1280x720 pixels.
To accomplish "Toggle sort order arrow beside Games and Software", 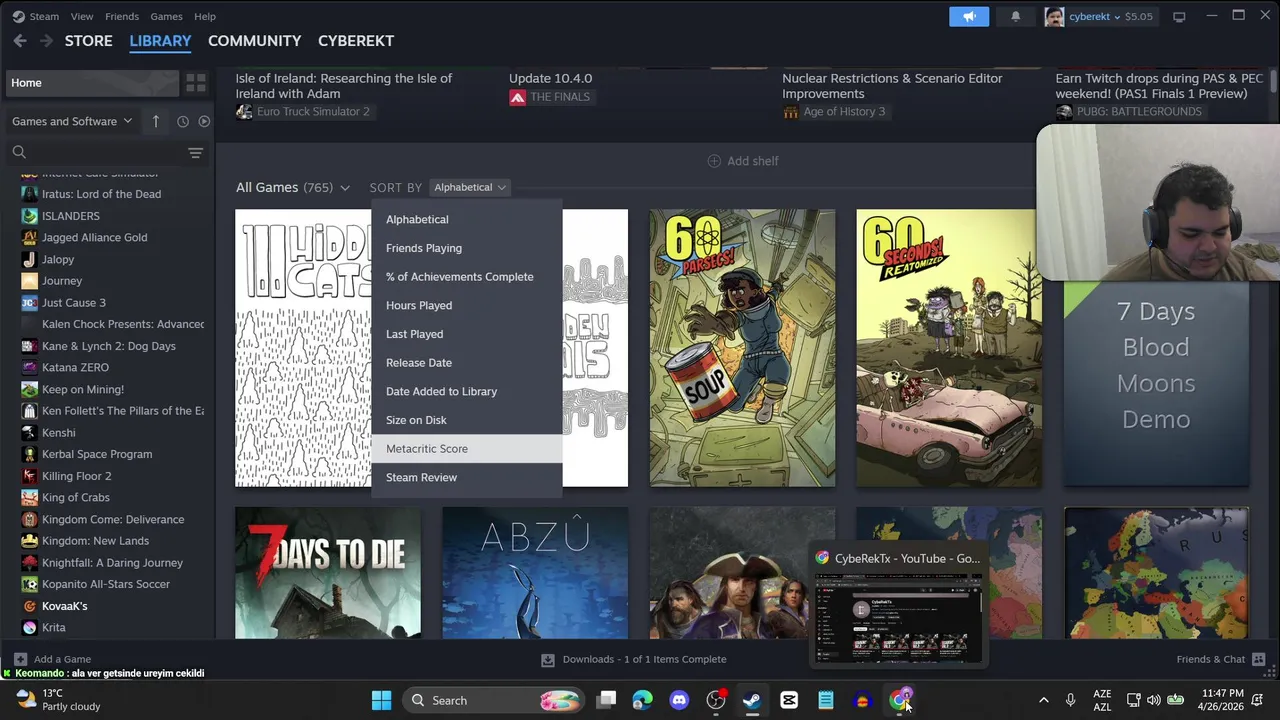I will click(156, 121).
